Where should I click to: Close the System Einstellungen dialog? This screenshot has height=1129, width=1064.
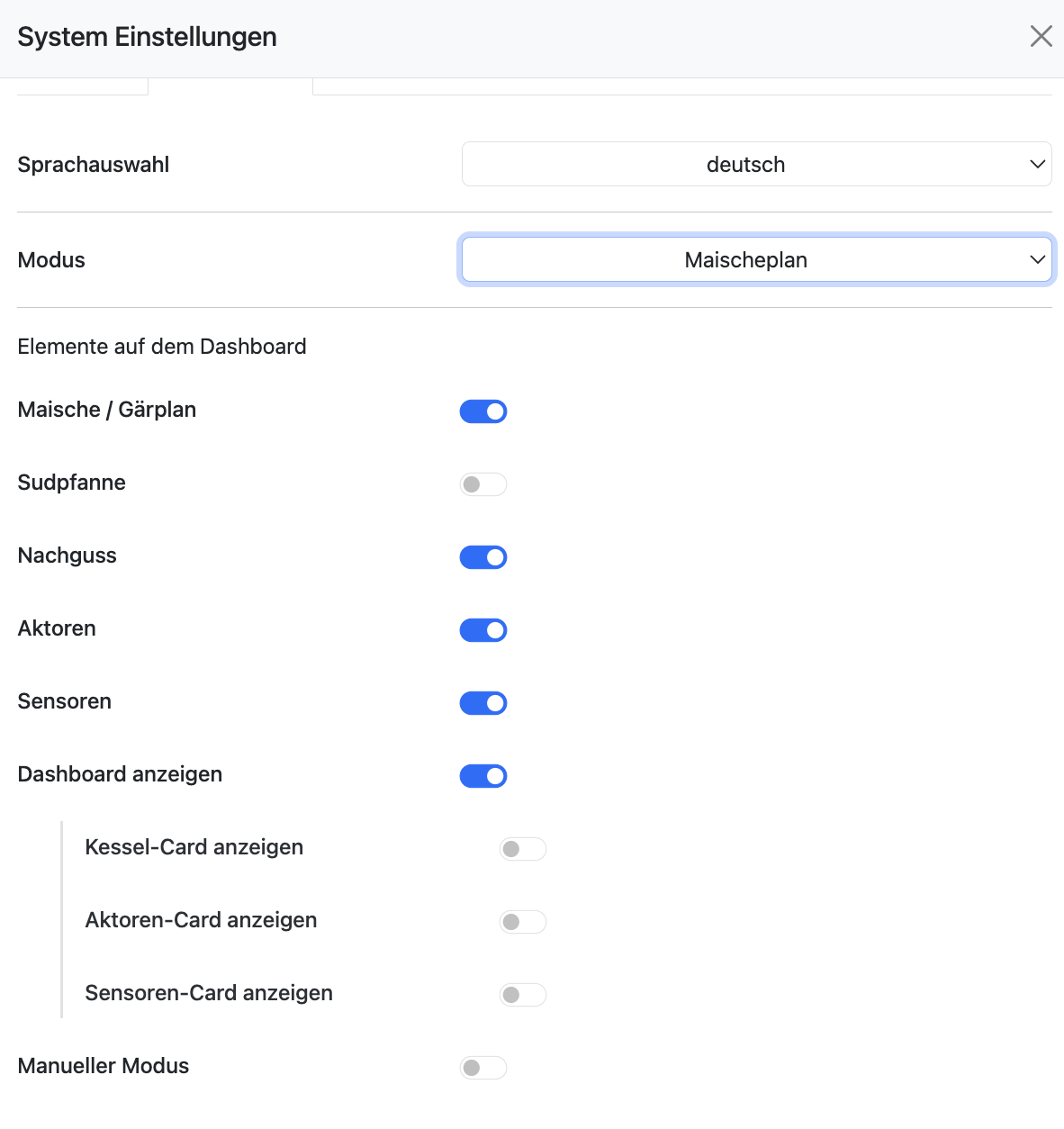click(x=1041, y=36)
